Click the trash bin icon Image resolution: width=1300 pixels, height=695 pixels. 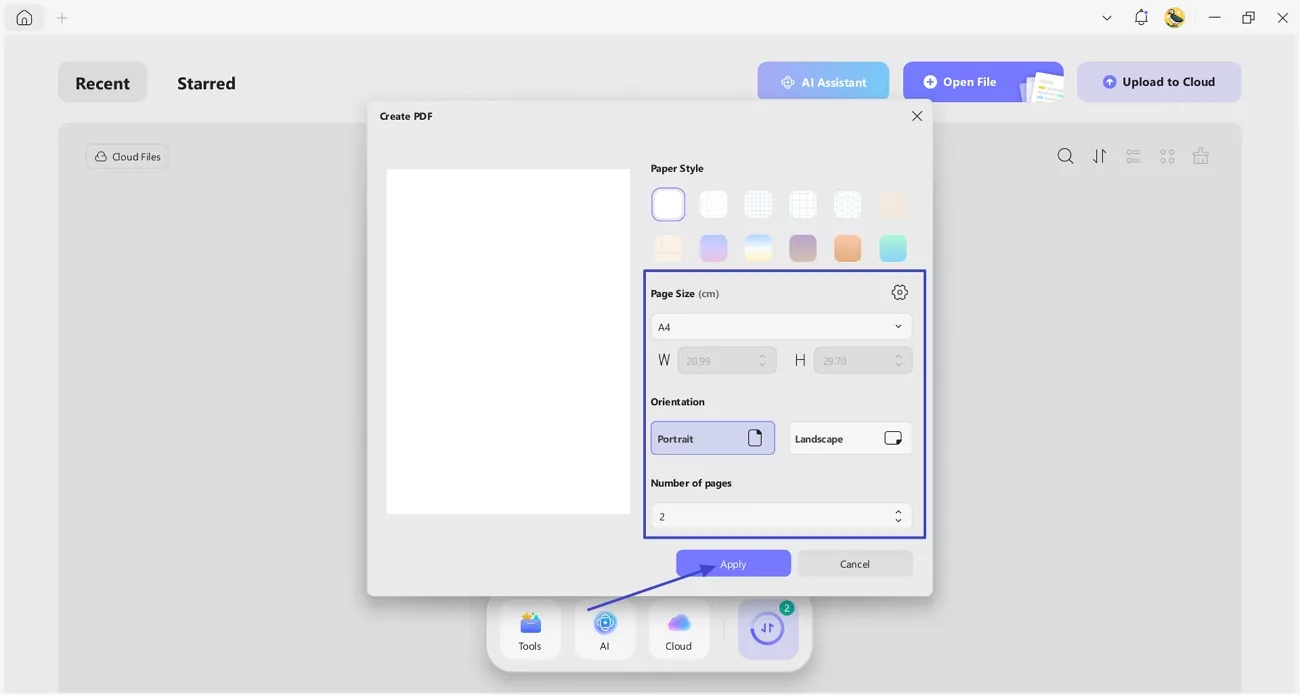1201,156
